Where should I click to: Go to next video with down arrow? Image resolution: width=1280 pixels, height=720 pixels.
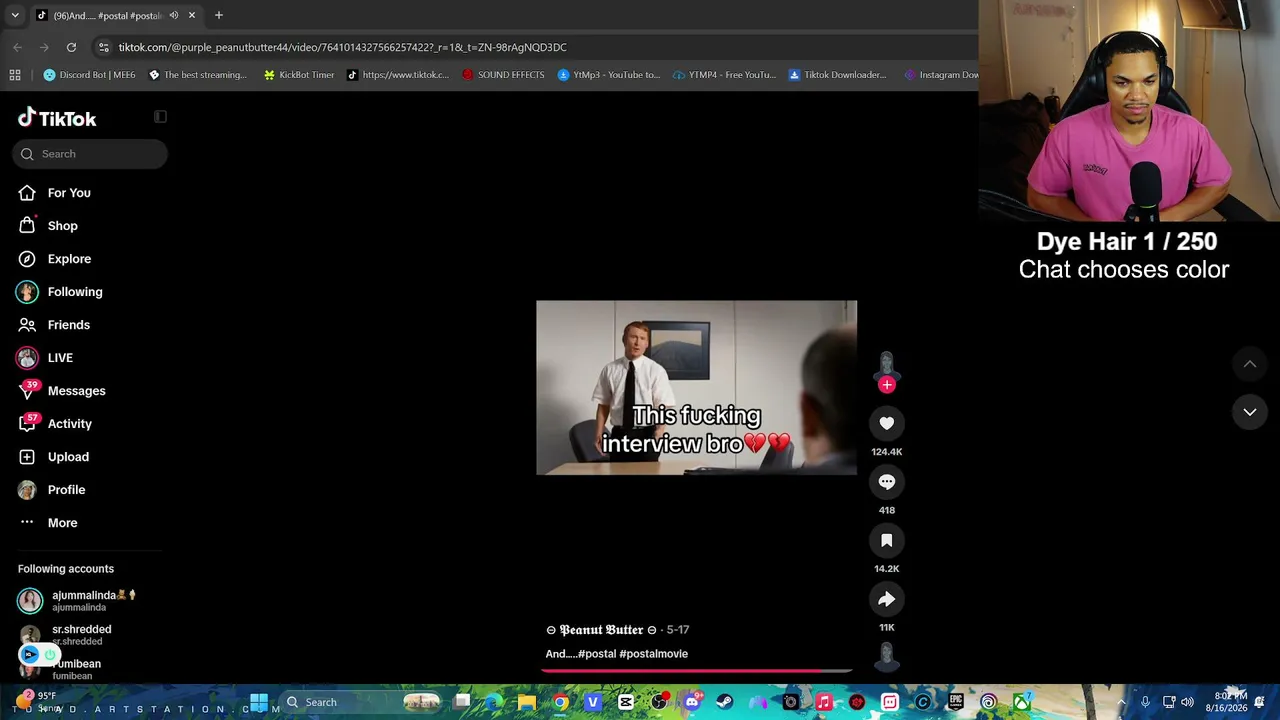pyautogui.click(x=1250, y=412)
